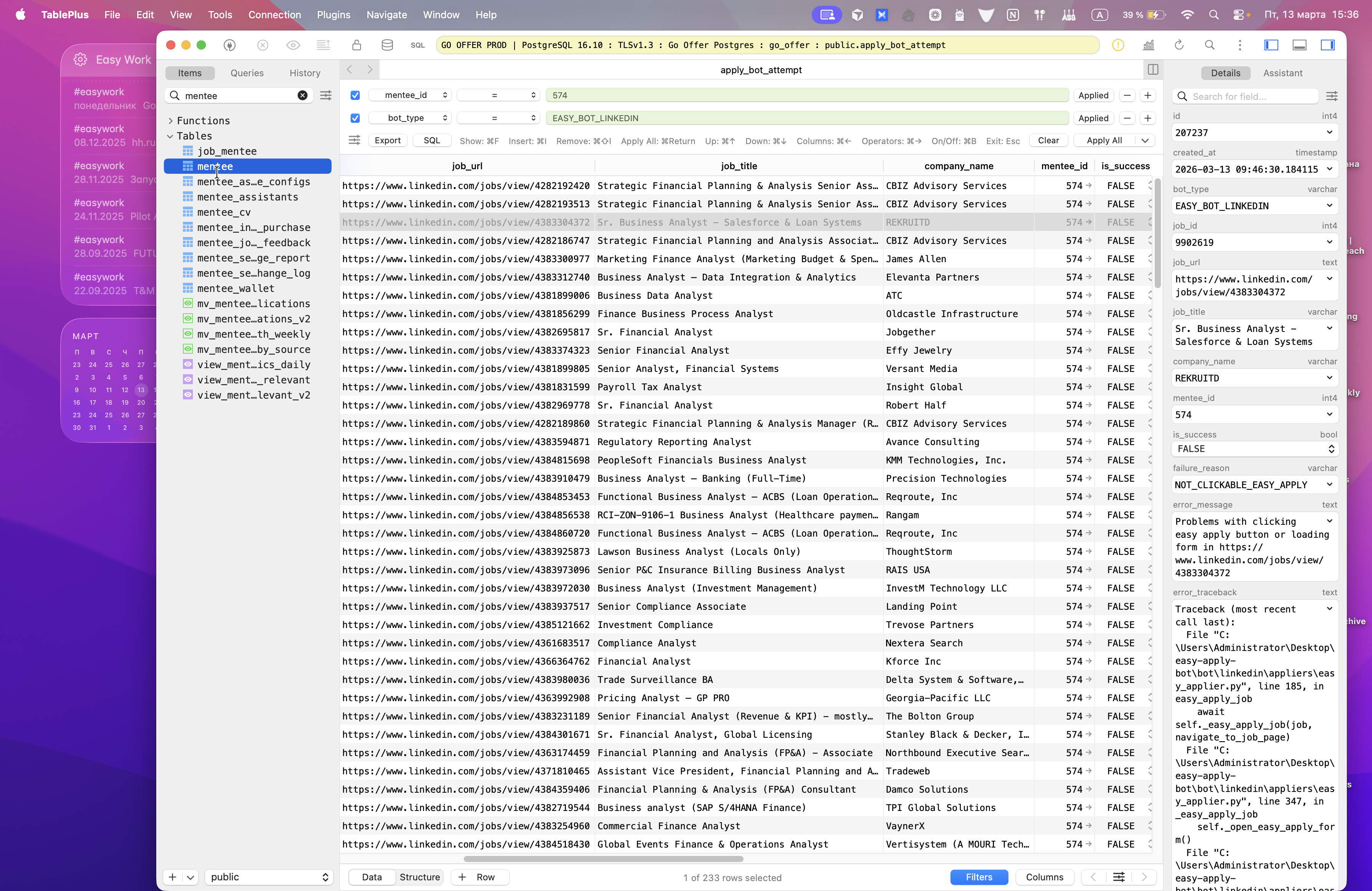Open the metrics chart icon

coord(1148,45)
